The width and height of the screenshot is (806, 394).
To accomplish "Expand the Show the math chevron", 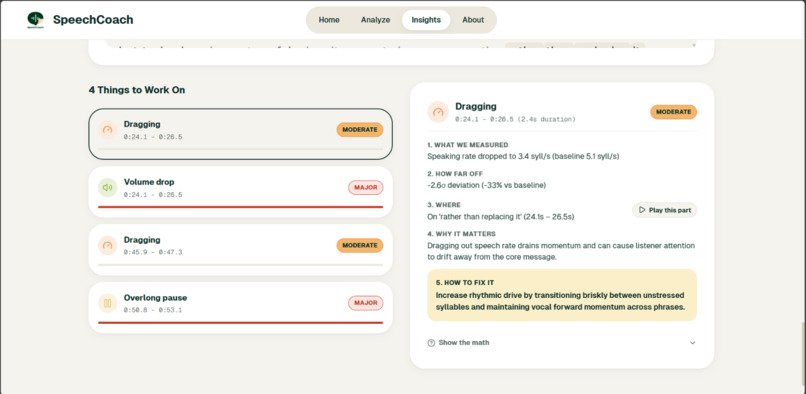I will pos(692,343).
